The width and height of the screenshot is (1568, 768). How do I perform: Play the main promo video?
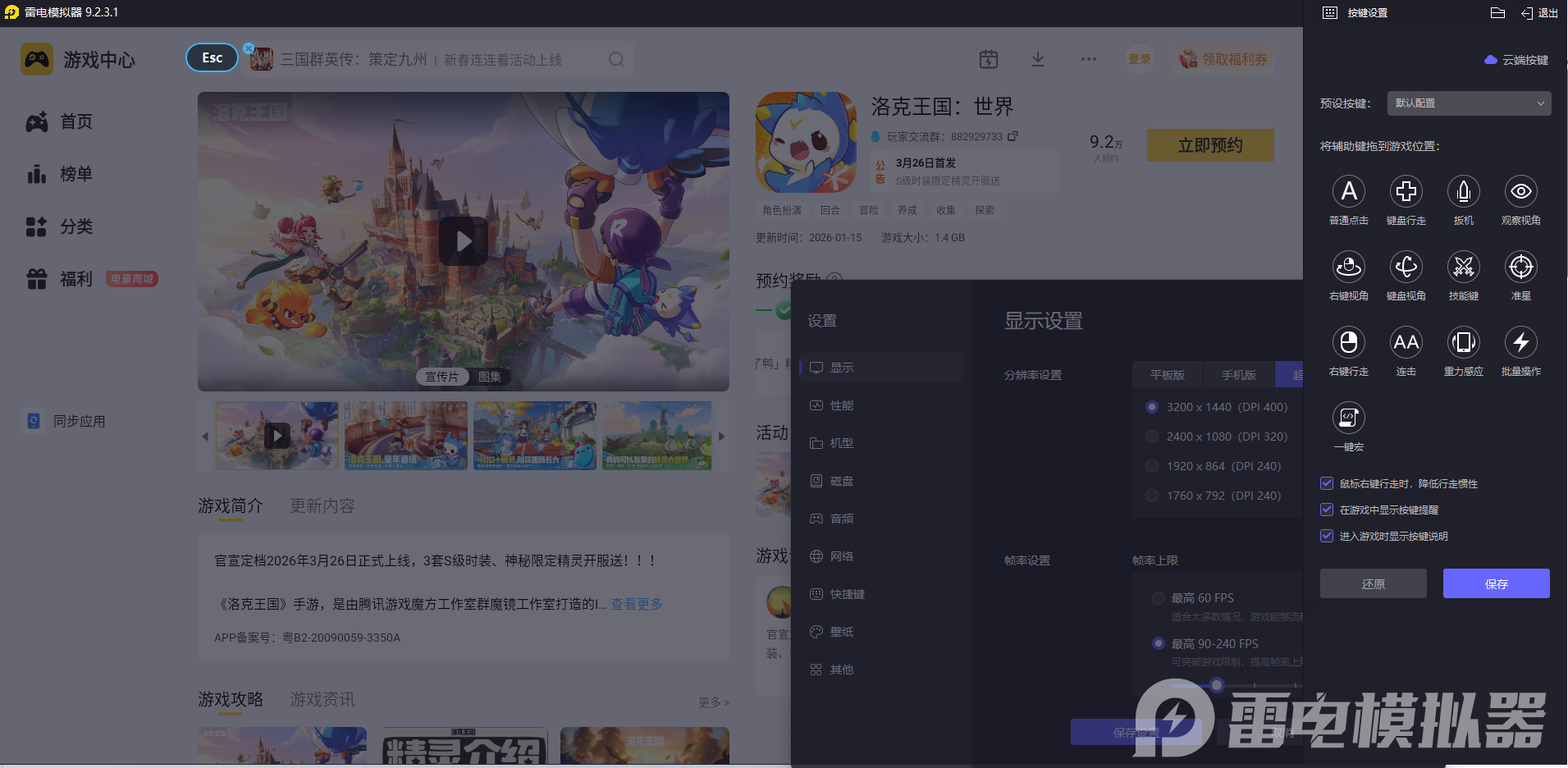(x=464, y=241)
